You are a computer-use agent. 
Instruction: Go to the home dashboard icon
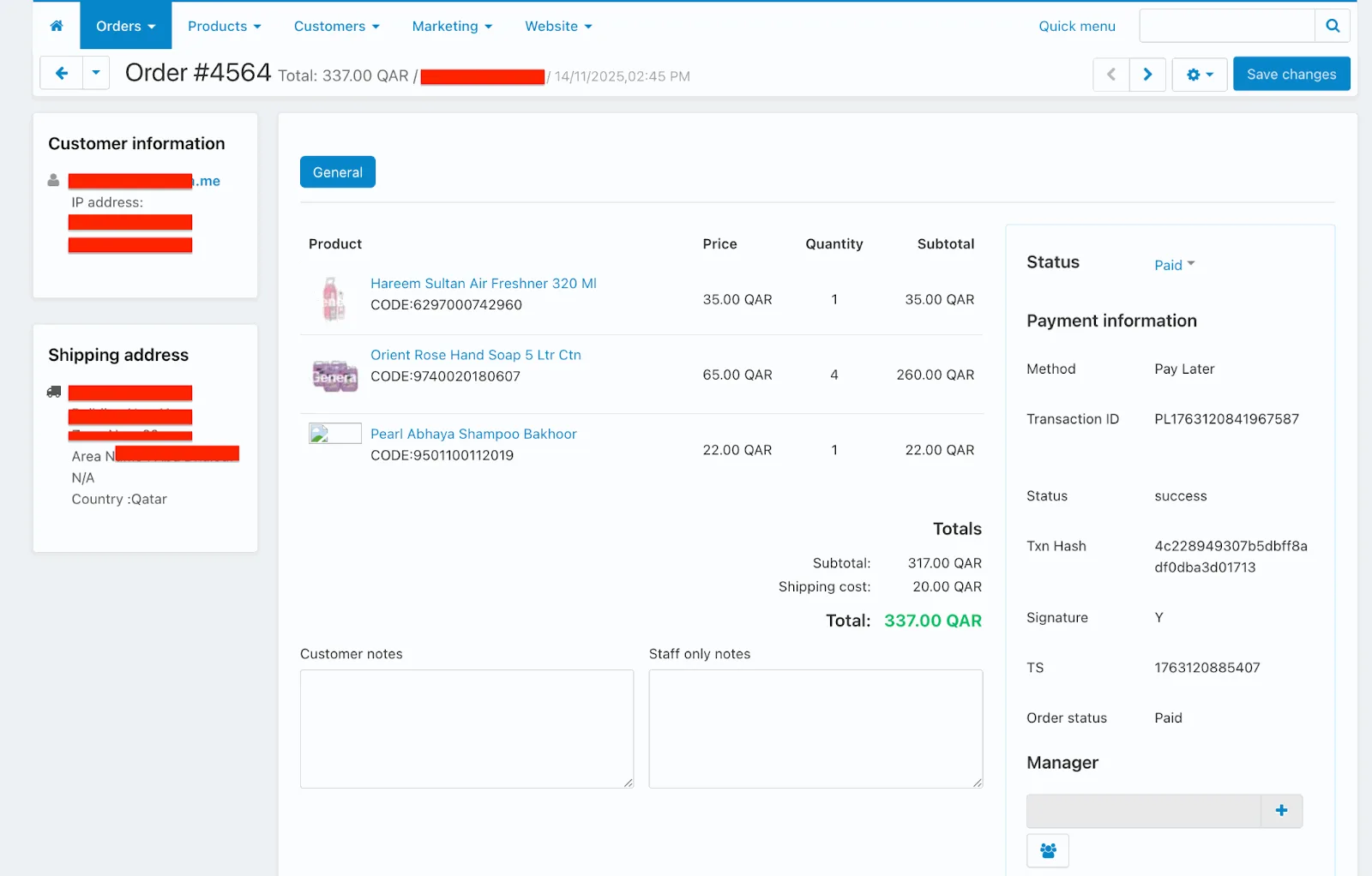click(57, 26)
